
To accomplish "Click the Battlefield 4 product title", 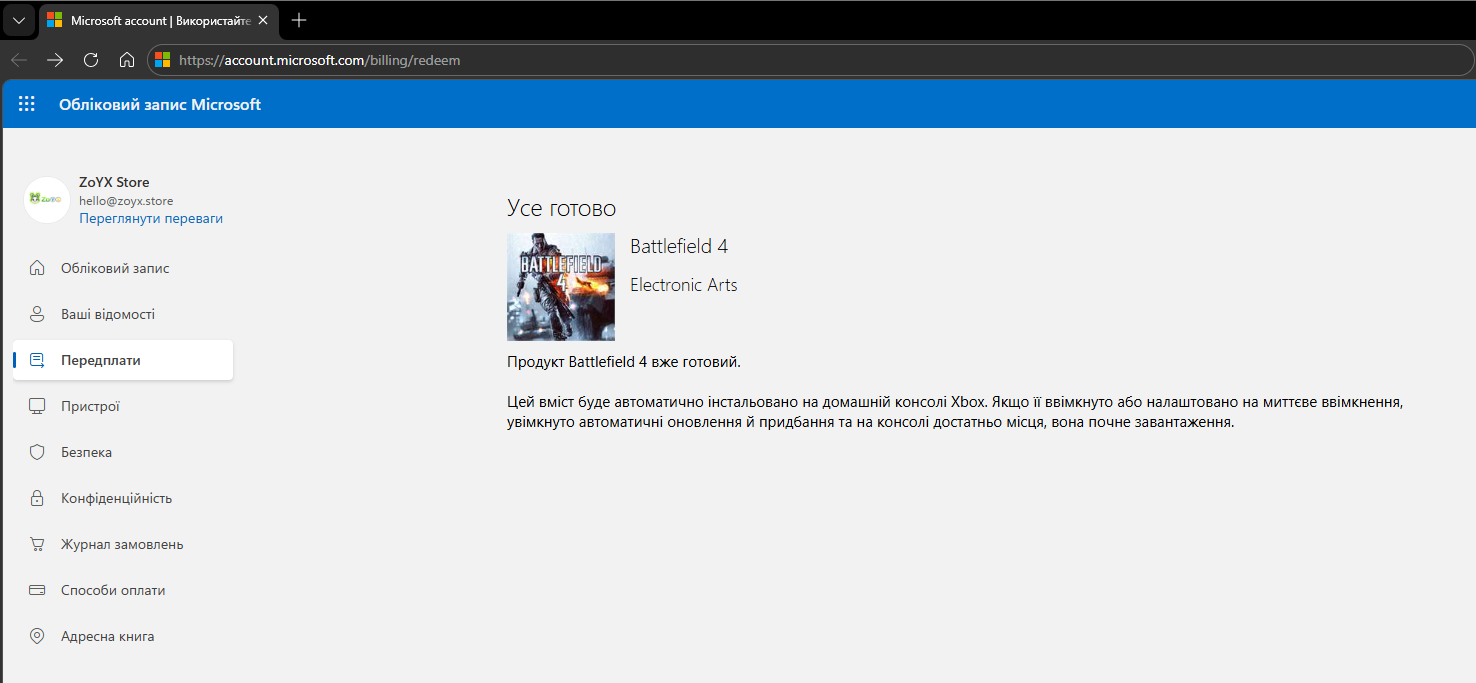I will coord(679,246).
